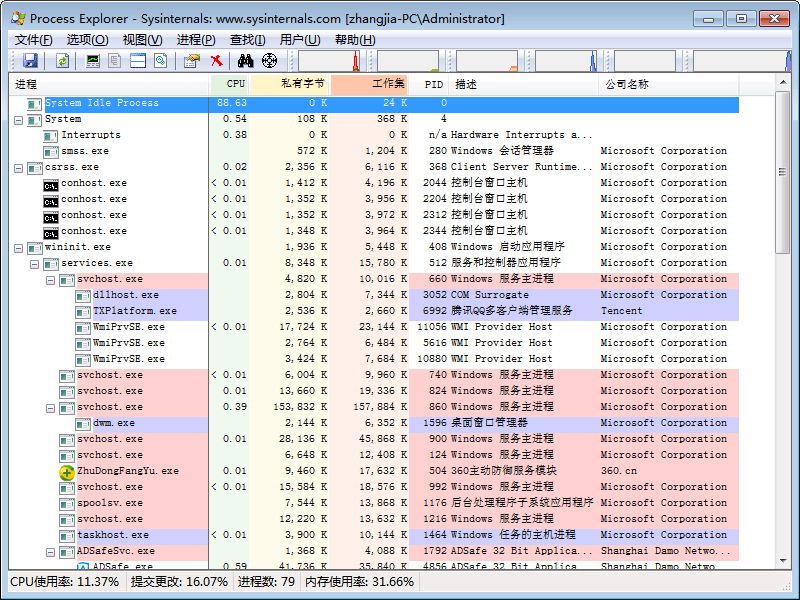Click the Save toolbar icon

(30, 61)
